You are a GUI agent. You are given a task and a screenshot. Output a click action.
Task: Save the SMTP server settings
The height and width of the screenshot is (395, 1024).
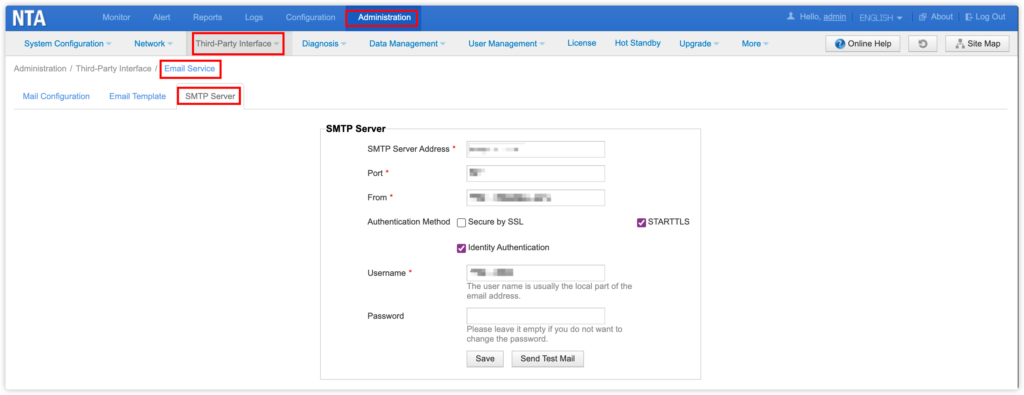[485, 359]
